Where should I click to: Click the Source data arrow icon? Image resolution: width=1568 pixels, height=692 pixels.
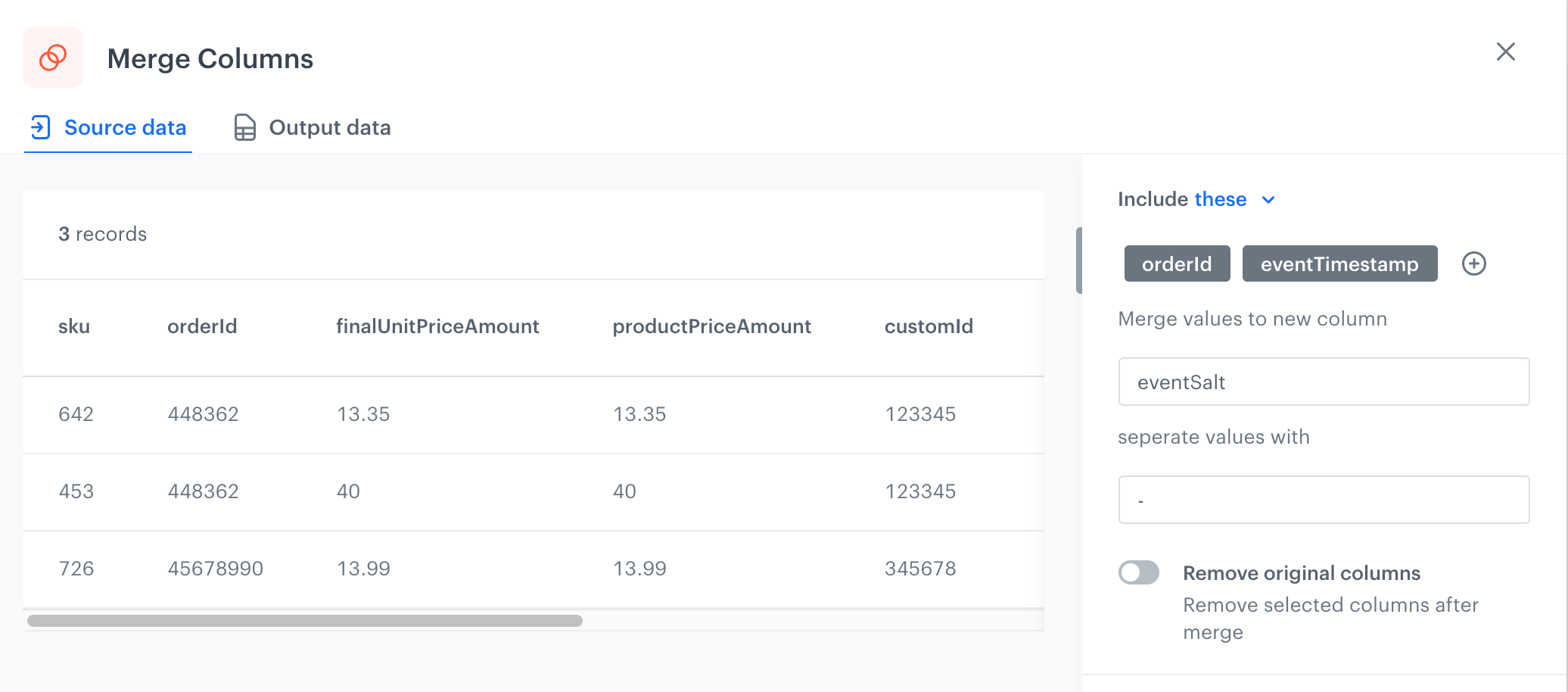coord(40,127)
